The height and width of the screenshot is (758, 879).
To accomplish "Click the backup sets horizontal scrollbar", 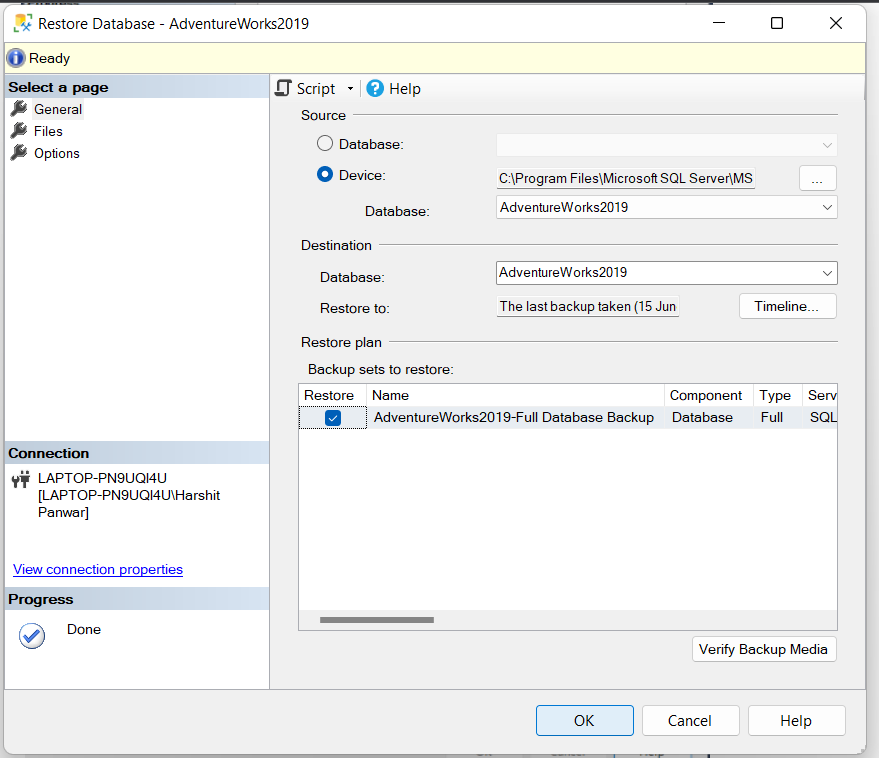I will pyautogui.click(x=377, y=620).
